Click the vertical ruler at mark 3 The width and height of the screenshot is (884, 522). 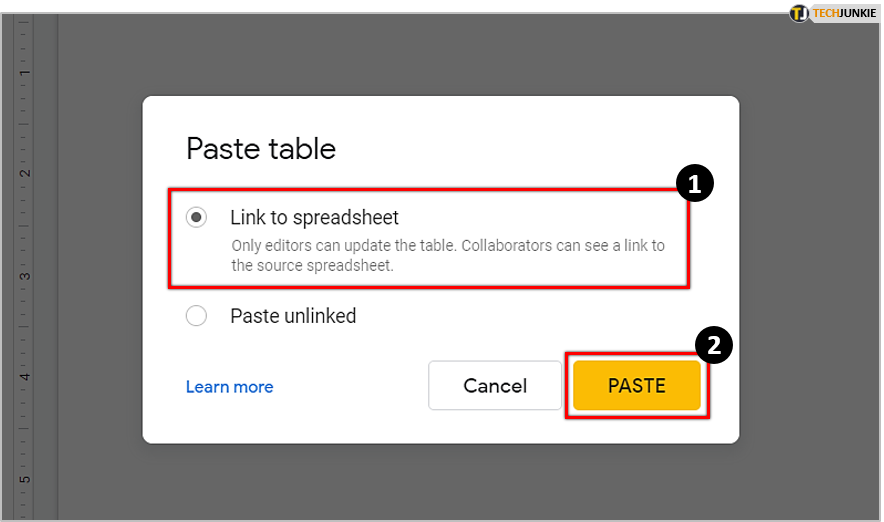24,276
